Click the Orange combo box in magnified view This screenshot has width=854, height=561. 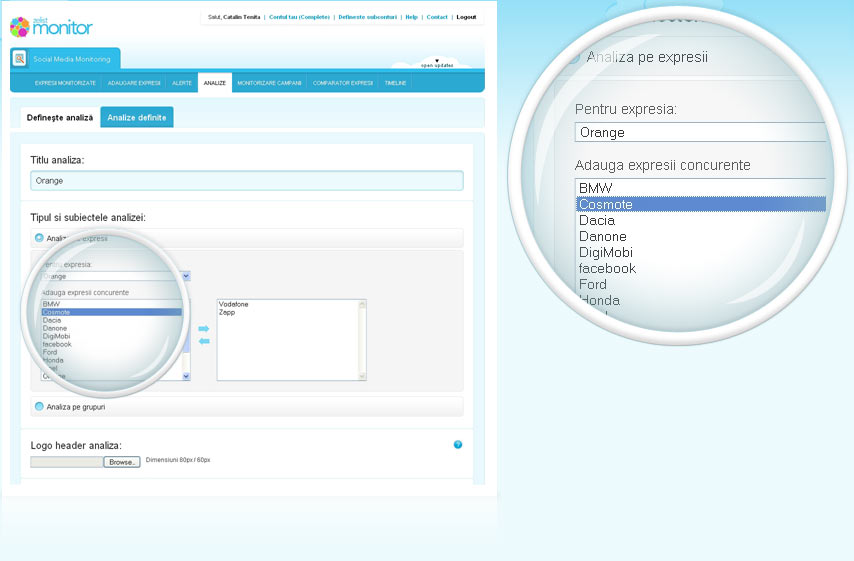(x=700, y=132)
